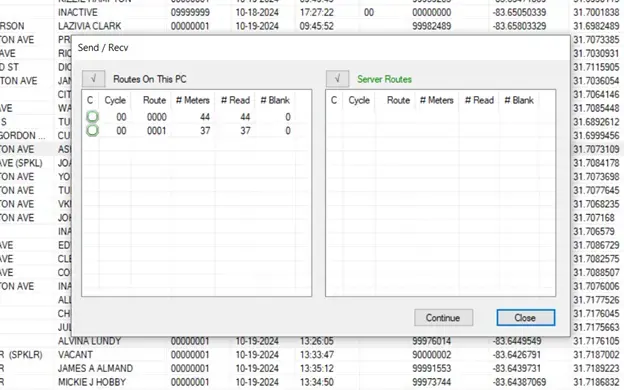This screenshot has width=624, height=390.
Task: Click the Continue button
Action: click(x=443, y=318)
